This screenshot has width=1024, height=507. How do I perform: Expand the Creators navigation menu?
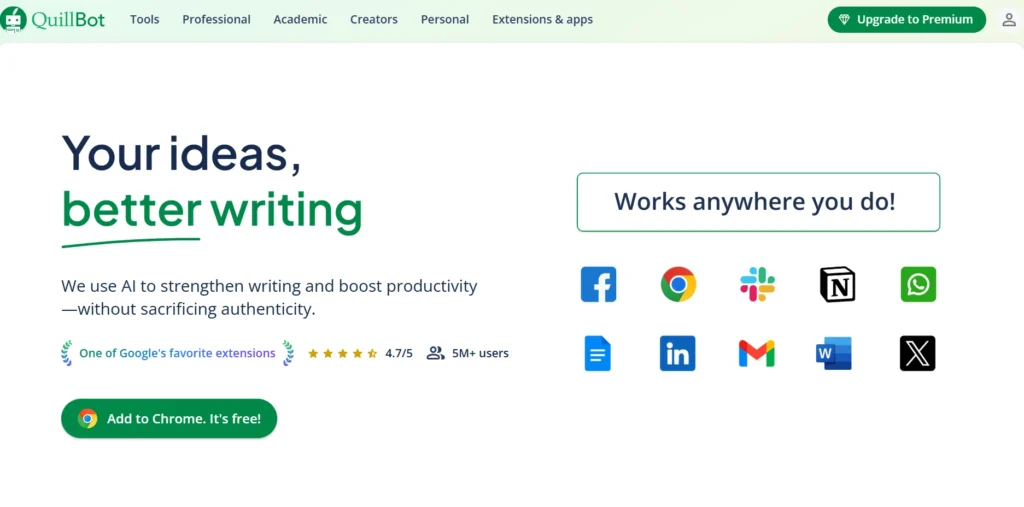(374, 19)
